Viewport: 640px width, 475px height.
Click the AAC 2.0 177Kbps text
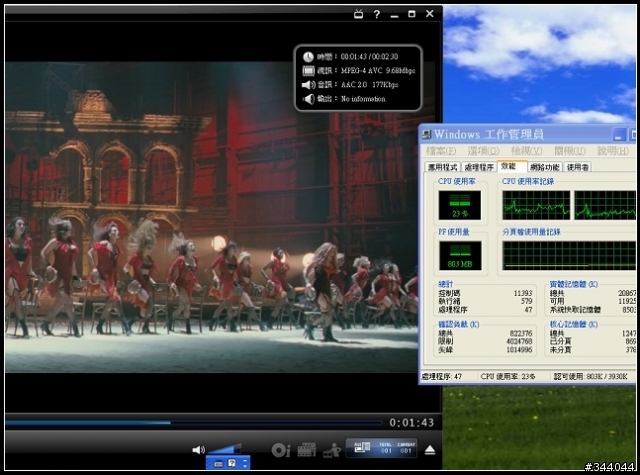369,84
